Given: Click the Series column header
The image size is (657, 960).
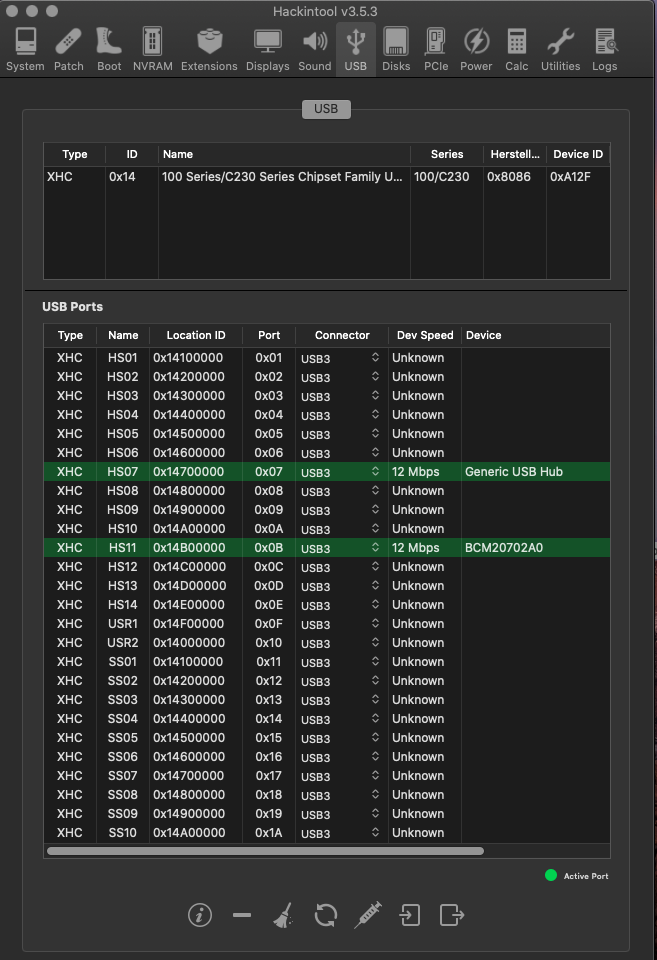Looking at the screenshot, I should (x=447, y=154).
